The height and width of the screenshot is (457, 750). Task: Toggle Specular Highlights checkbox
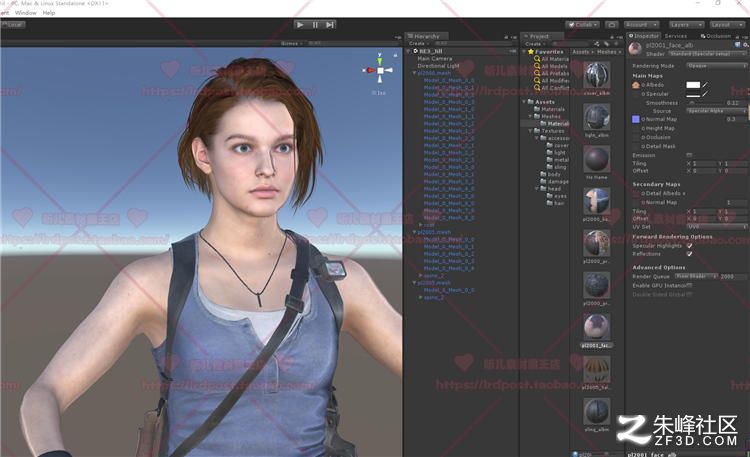pos(689,245)
